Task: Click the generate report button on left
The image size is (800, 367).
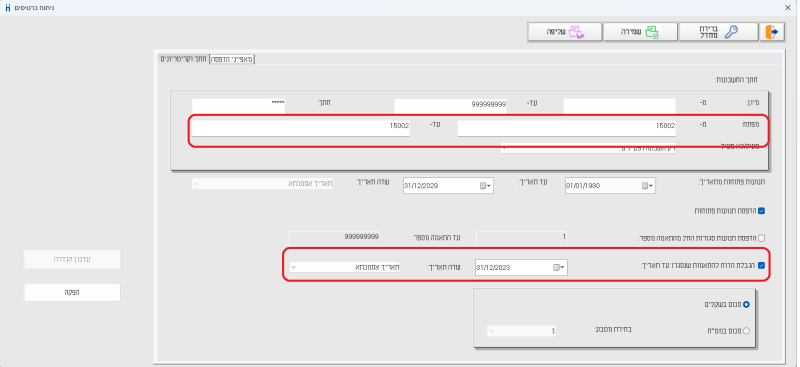Action: coord(72,292)
